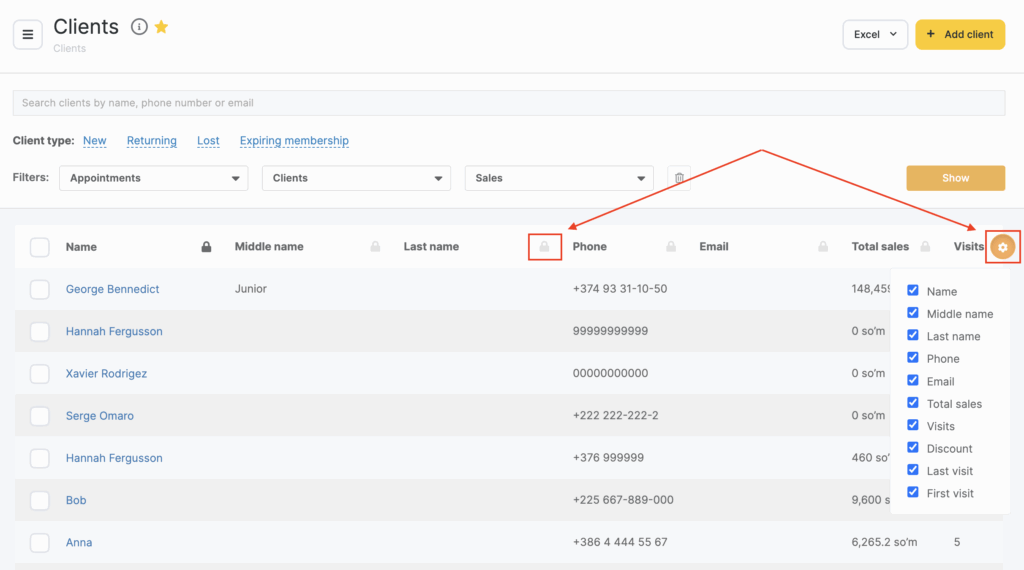The height and width of the screenshot is (570, 1024).
Task: Click the trash icon to clear filters
Action: [x=679, y=178]
